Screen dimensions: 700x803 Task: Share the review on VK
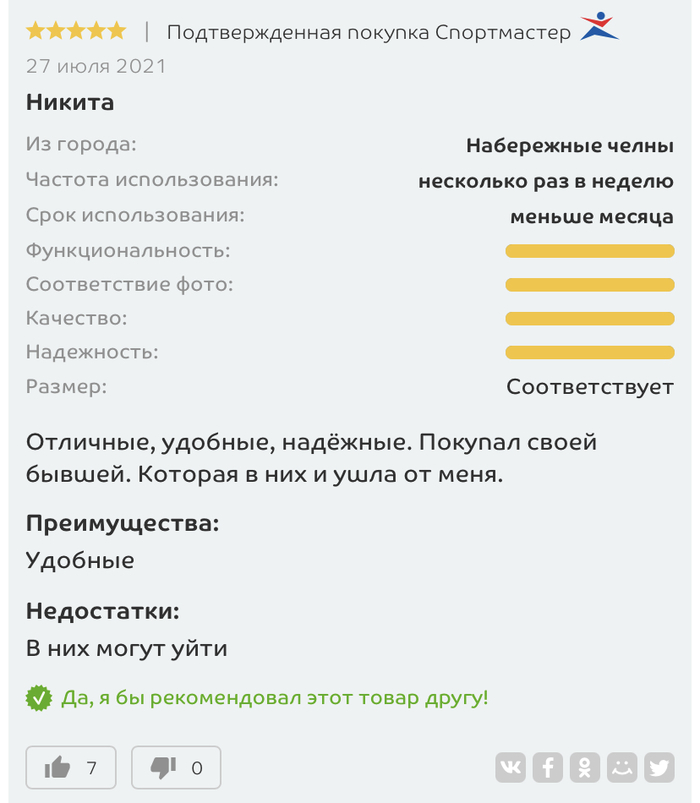pyautogui.click(x=510, y=767)
